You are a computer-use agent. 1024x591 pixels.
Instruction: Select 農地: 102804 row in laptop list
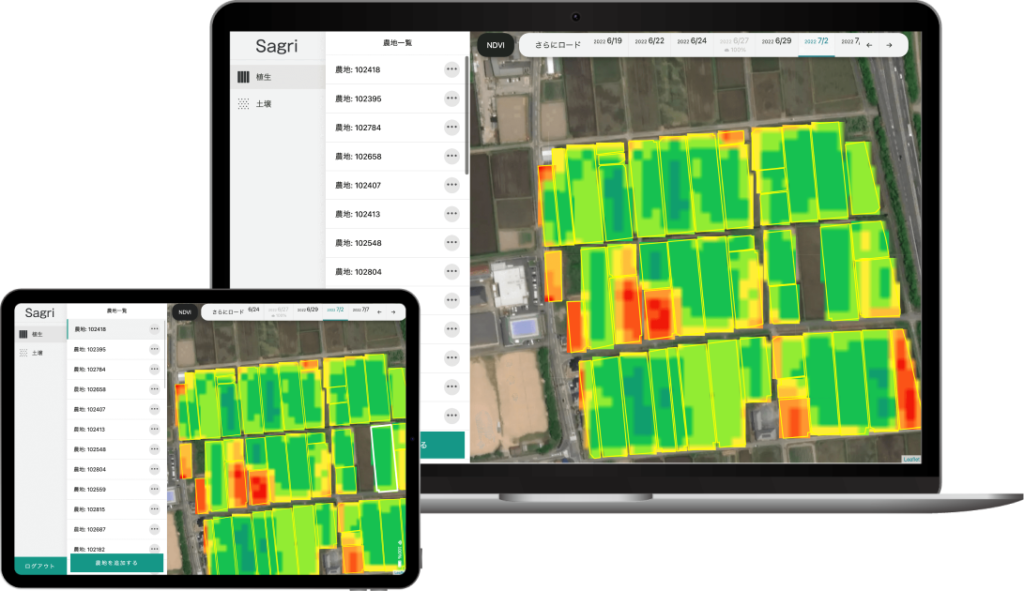click(x=397, y=271)
